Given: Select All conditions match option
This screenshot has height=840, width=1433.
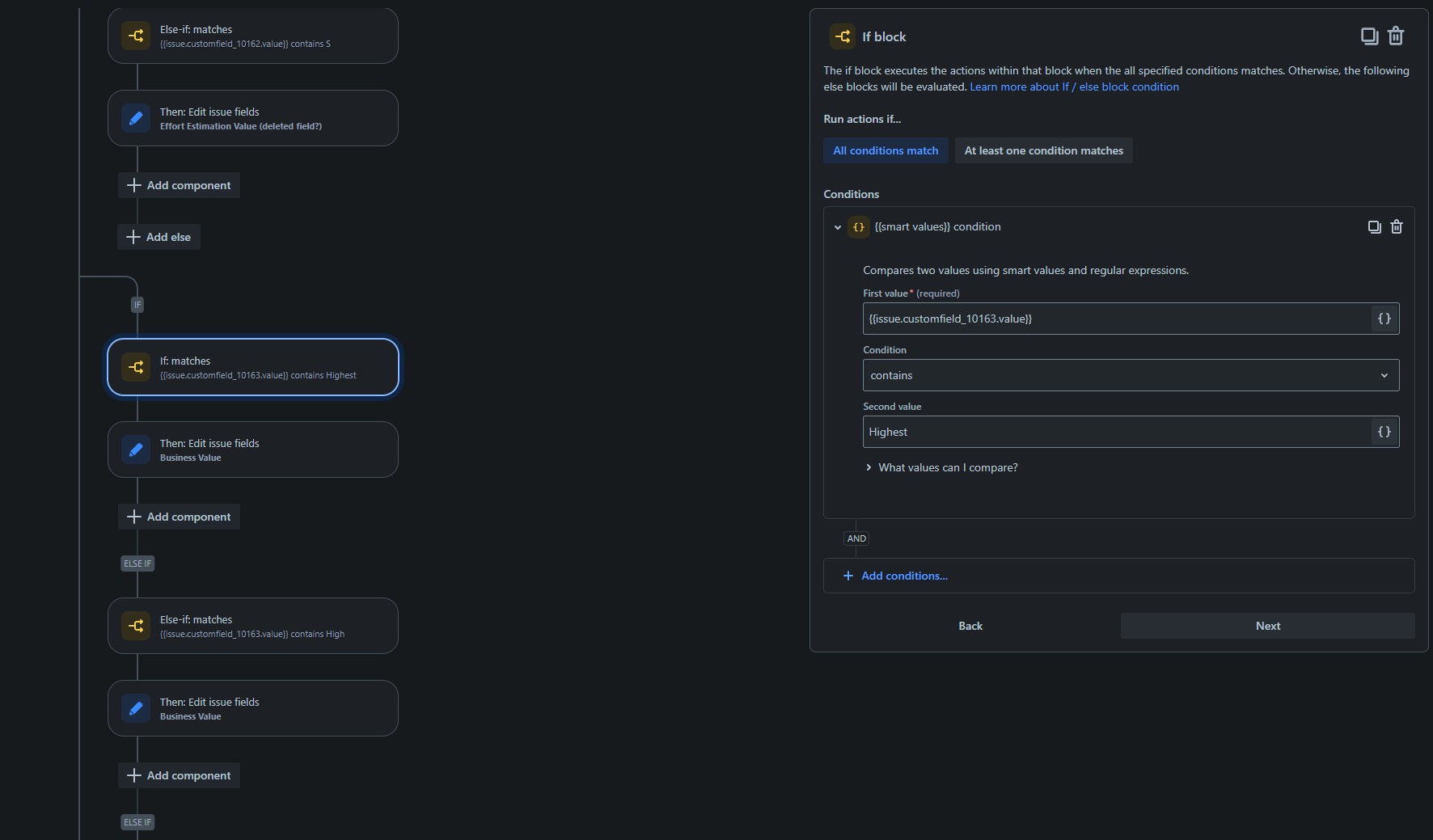Looking at the screenshot, I should click(886, 150).
